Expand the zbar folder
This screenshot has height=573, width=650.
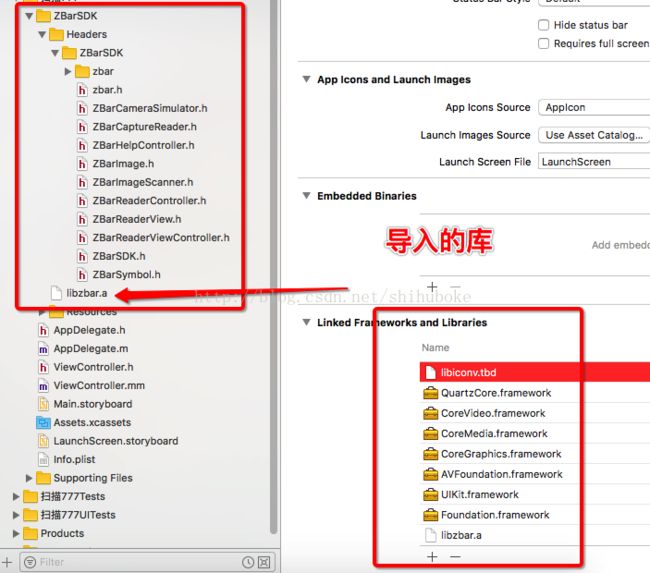68,71
